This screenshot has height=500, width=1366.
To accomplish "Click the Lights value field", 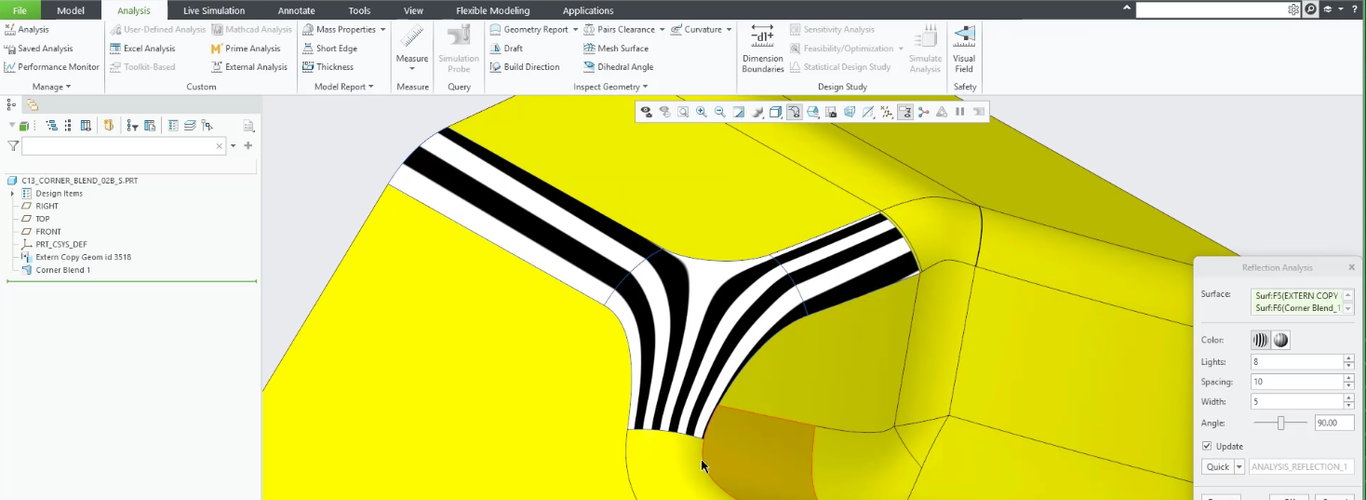I will 1297,361.
